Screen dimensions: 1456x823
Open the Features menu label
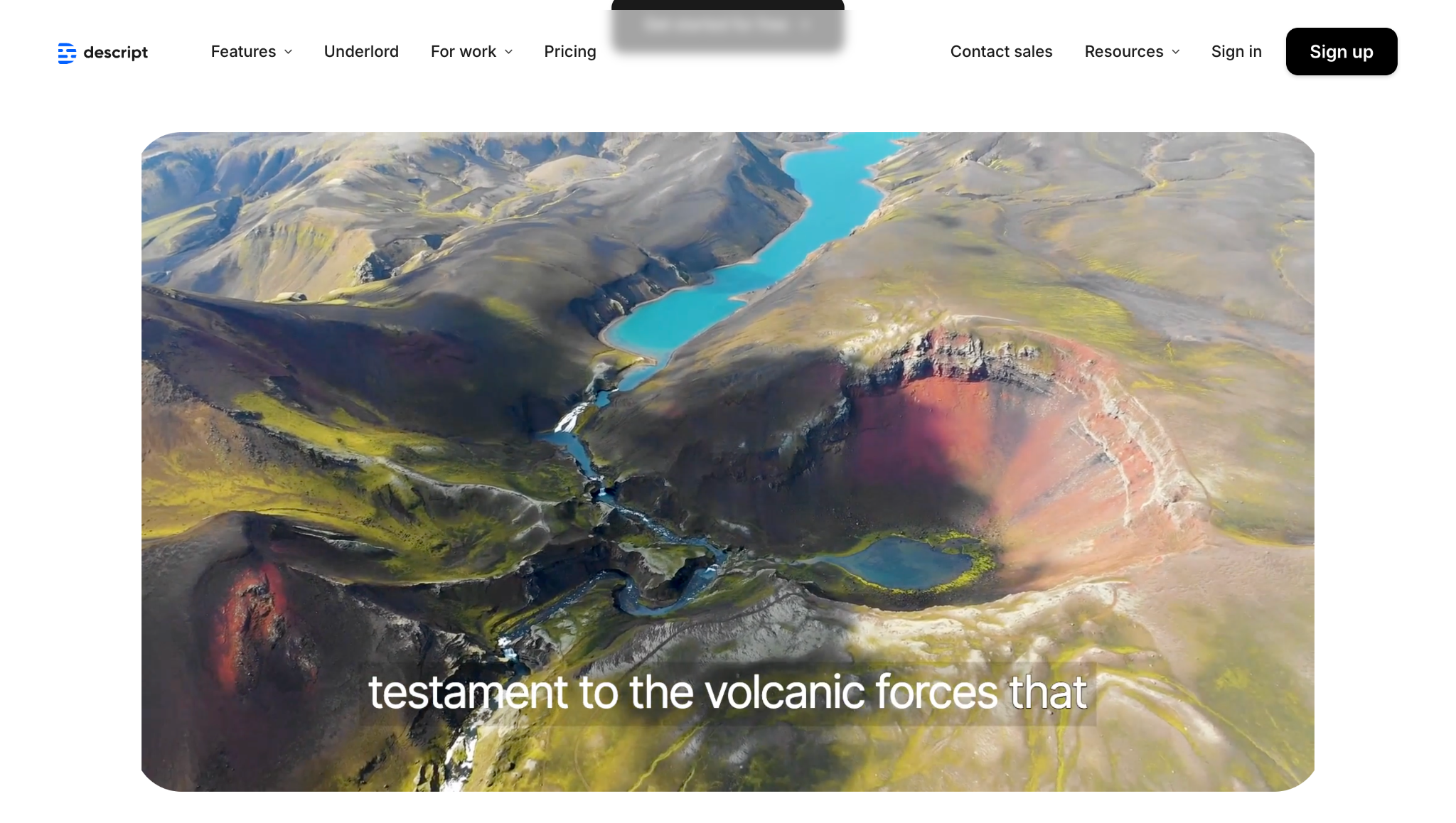pyautogui.click(x=243, y=52)
